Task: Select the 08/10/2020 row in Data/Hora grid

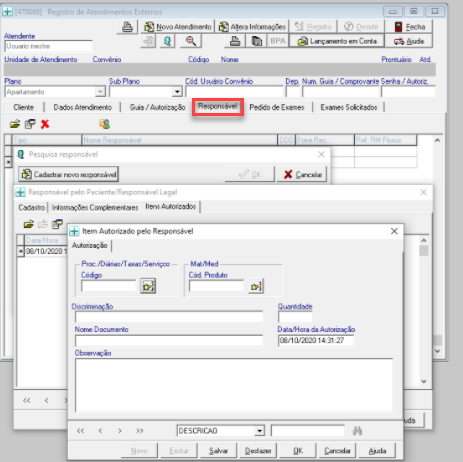Action: point(46,251)
